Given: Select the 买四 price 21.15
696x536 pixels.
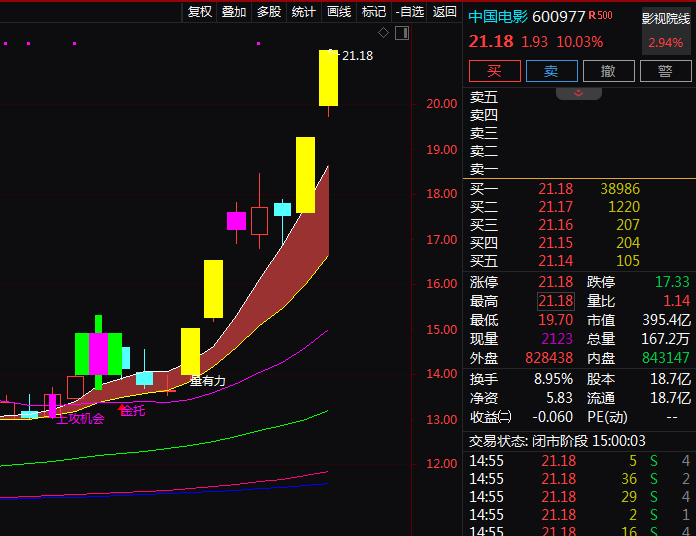Looking at the screenshot, I should pos(556,243).
